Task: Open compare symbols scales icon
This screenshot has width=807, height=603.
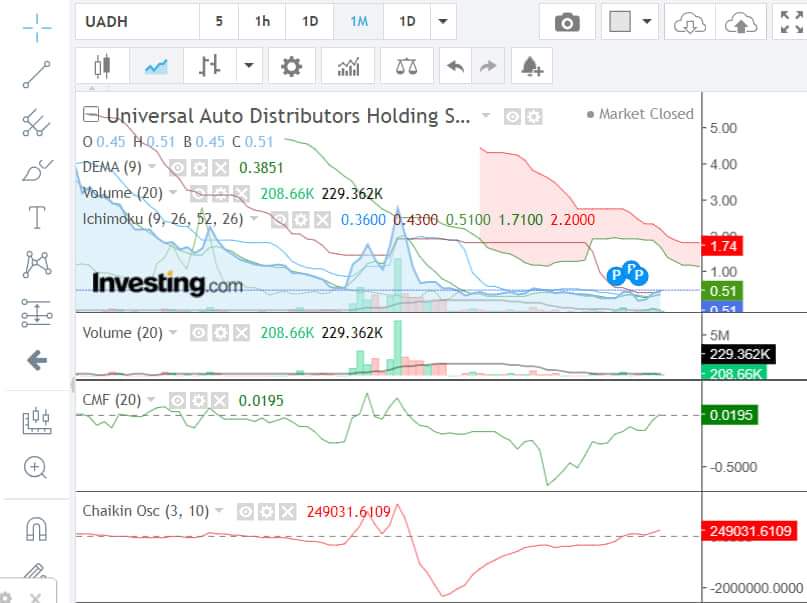Action: [x=406, y=66]
